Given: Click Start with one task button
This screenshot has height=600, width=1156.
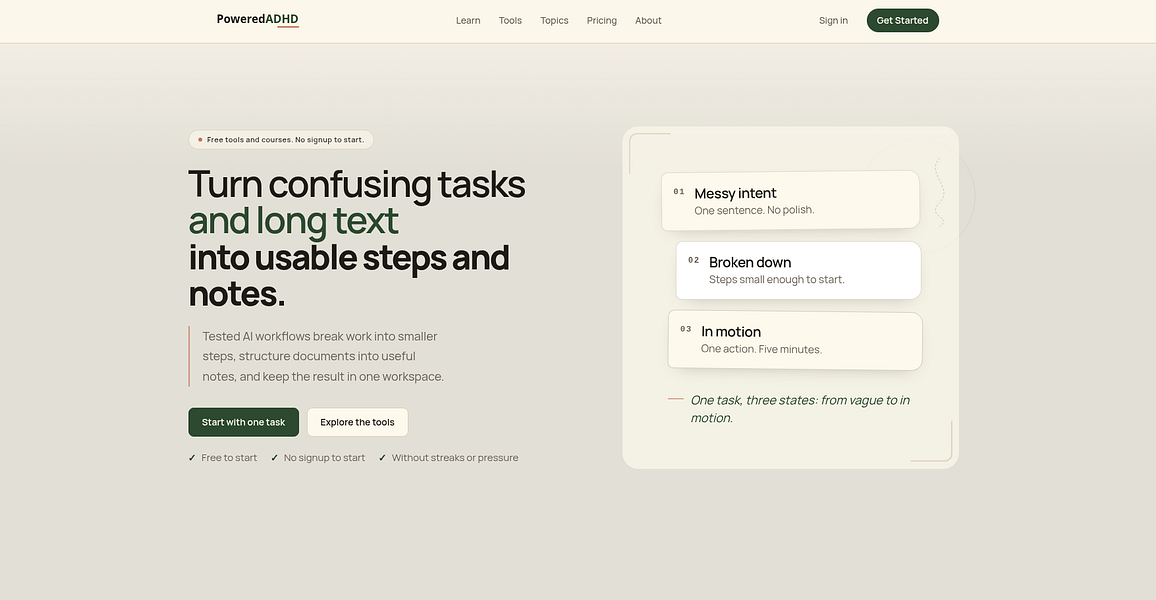Looking at the screenshot, I should click(243, 422).
